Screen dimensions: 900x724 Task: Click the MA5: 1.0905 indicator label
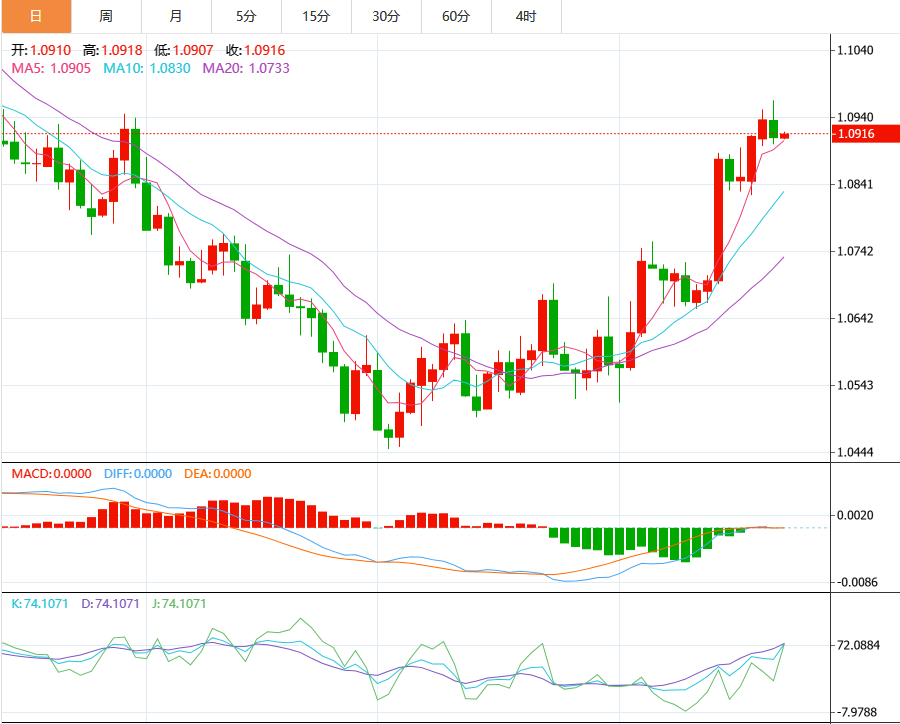click(x=50, y=68)
